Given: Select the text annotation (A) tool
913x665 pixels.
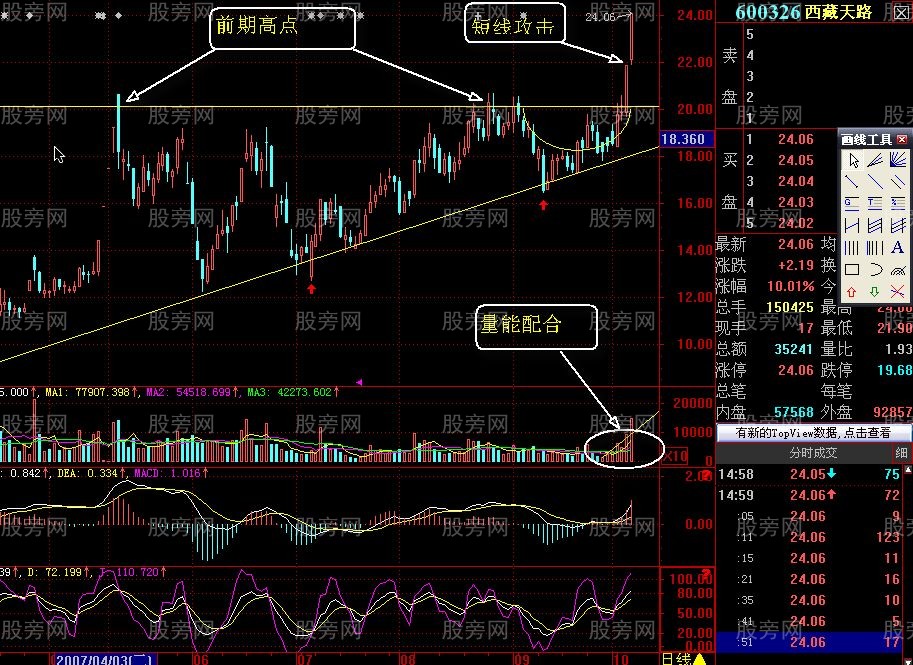Looking at the screenshot, I should (x=897, y=248).
